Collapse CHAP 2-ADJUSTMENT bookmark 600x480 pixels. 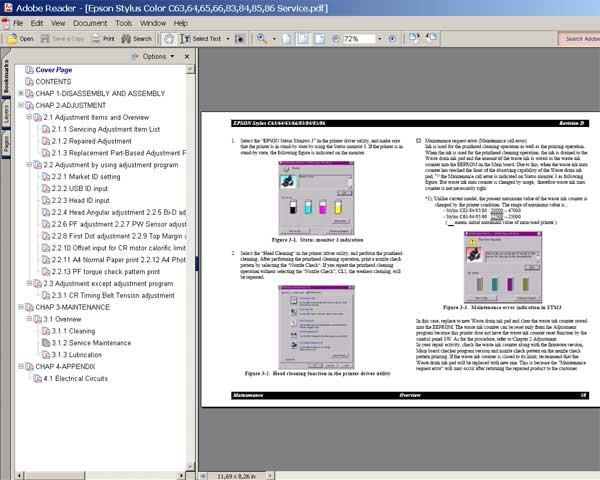tap(21, 105)
